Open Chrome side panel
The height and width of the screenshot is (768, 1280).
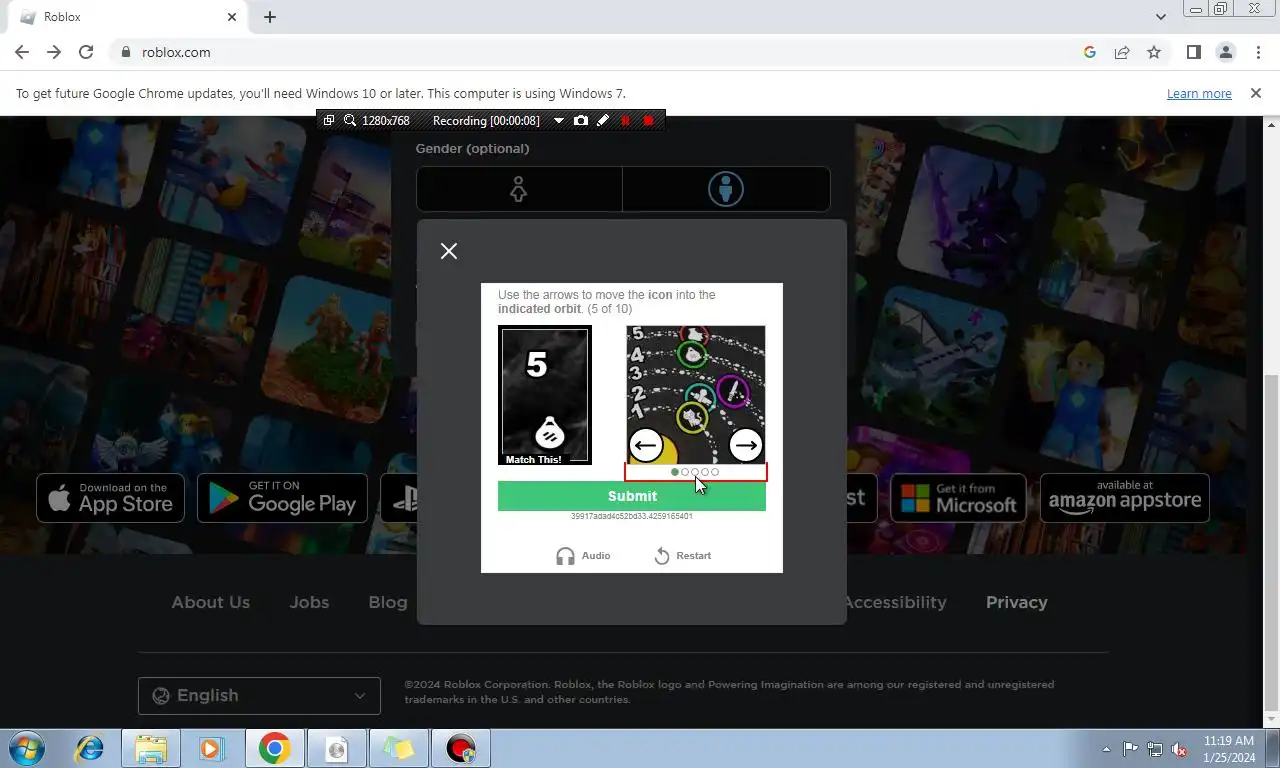(1193, 52)
